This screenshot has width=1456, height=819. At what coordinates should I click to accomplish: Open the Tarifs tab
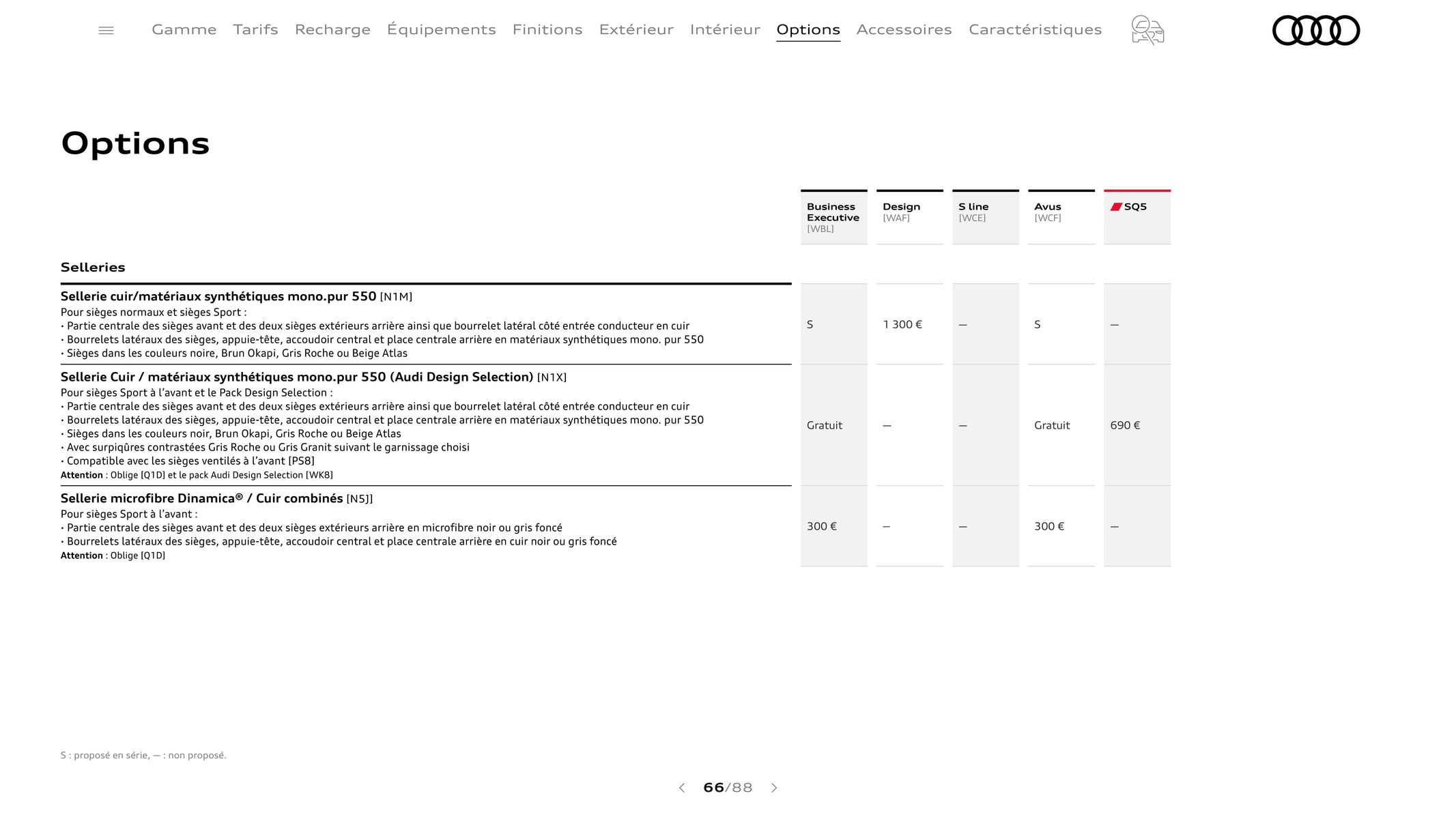[255, 29]
